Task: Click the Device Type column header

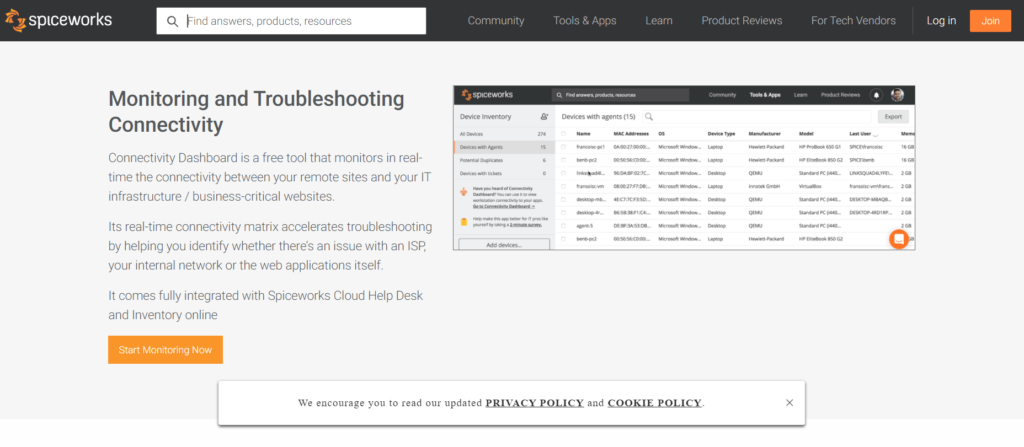Action: (722, 134)
